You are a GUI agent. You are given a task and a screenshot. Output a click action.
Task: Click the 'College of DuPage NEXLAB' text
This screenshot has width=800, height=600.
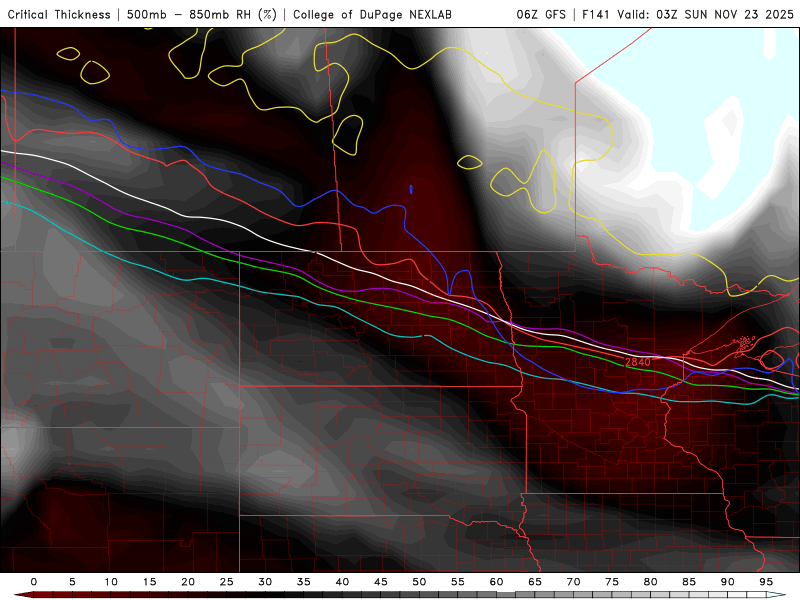click(372, 14)
